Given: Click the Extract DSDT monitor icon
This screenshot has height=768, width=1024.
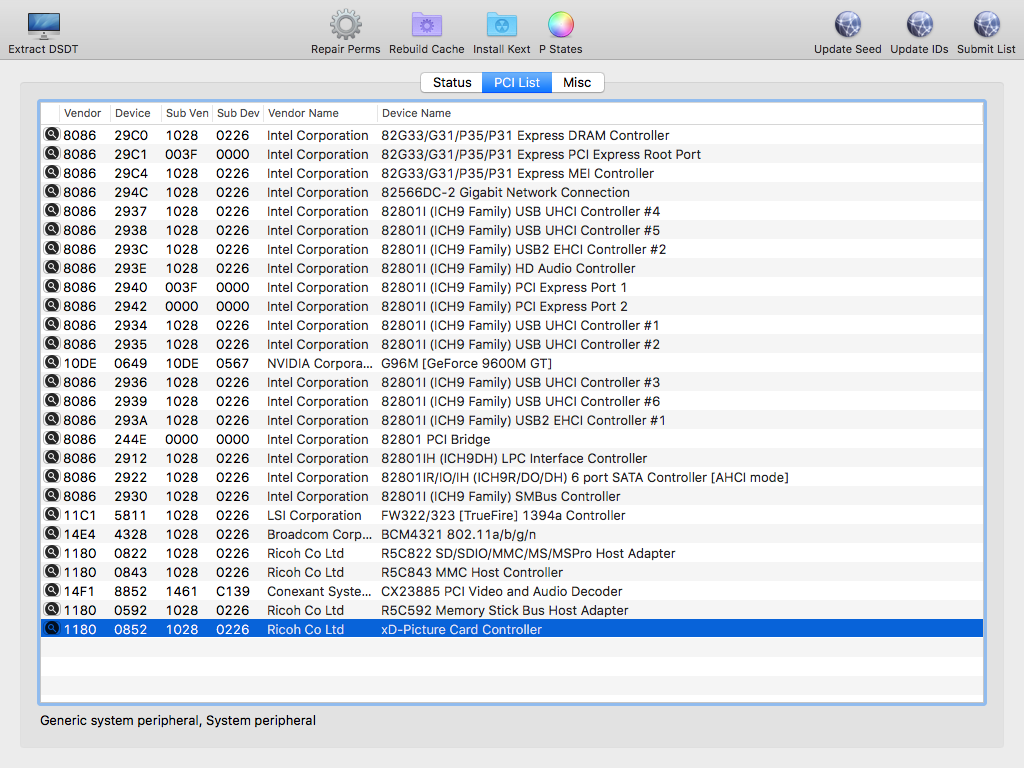Looking at the screenshot, I should point(43,25).
